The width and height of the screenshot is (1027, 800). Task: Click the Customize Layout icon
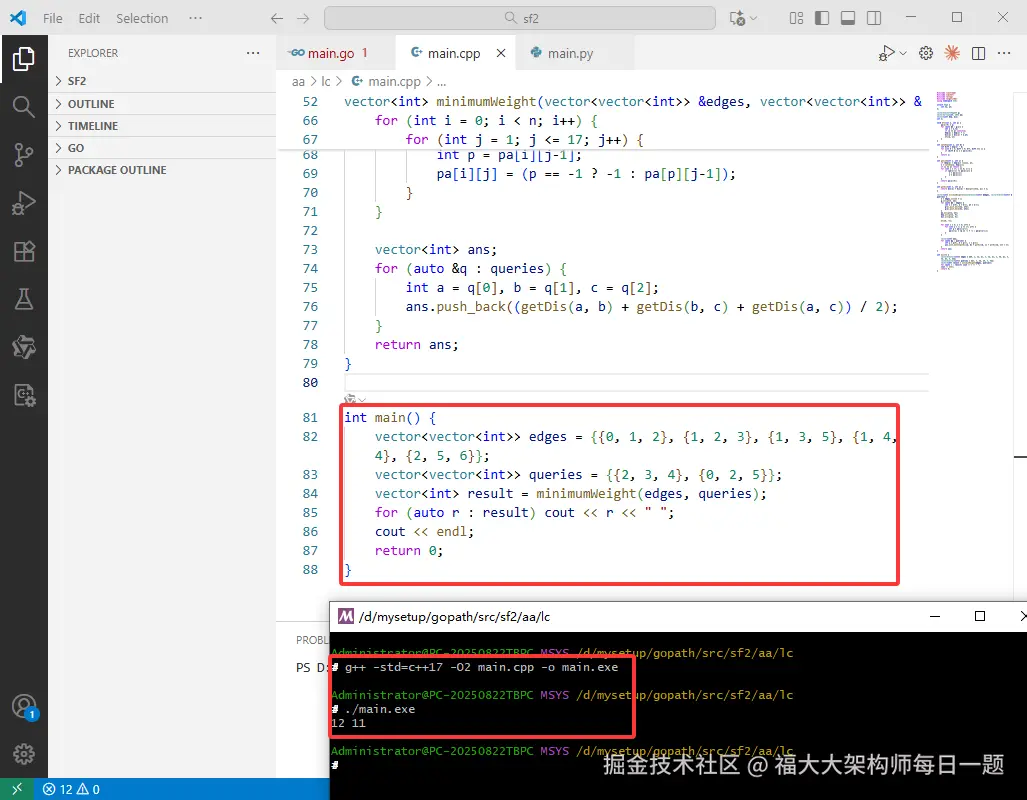click(796, 18)
